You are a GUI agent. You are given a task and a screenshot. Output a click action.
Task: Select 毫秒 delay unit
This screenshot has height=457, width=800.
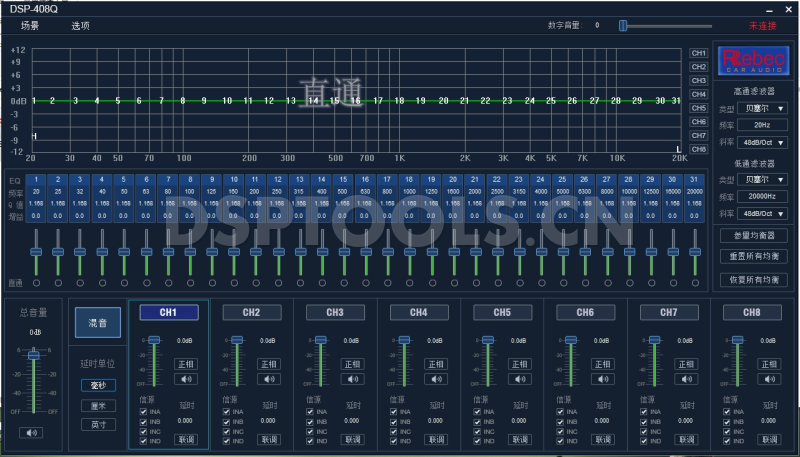[98, 386]
